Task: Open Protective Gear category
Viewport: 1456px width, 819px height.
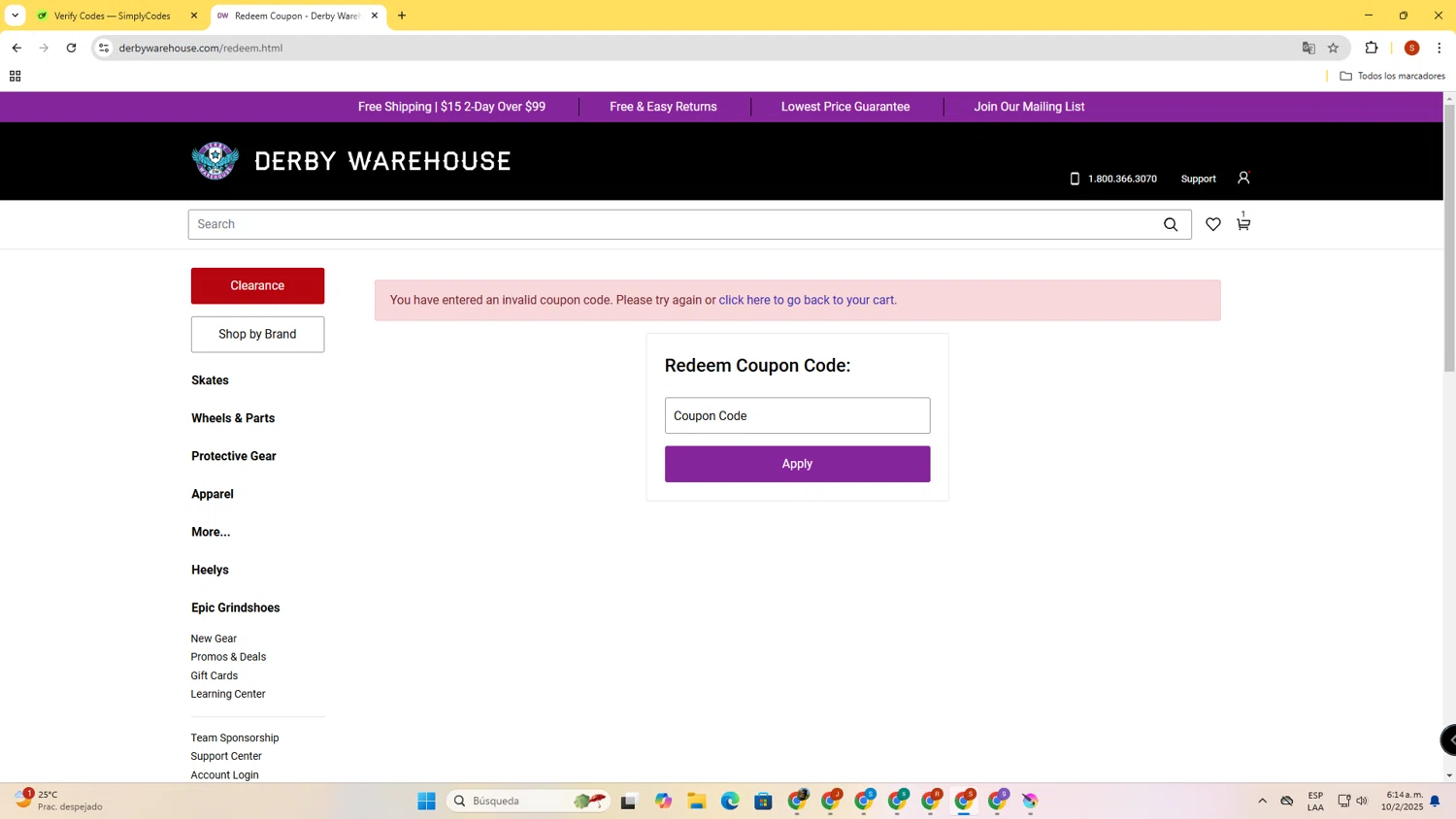Action: coord(234,456)
